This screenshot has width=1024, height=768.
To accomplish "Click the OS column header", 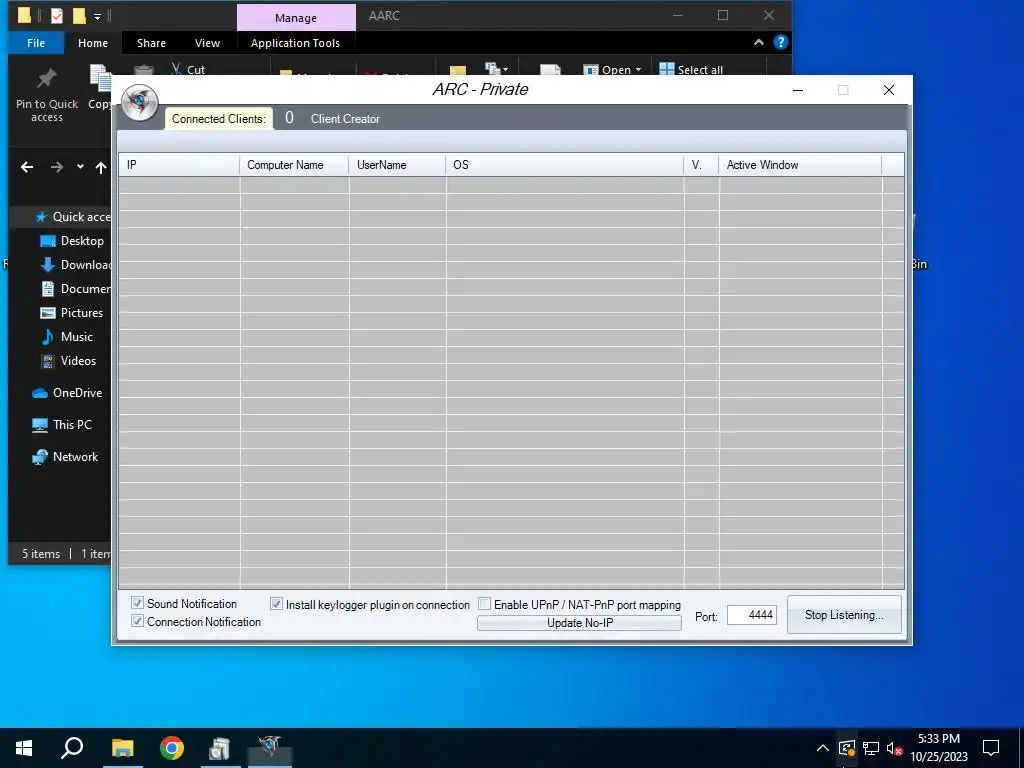I will click(564, 165).
